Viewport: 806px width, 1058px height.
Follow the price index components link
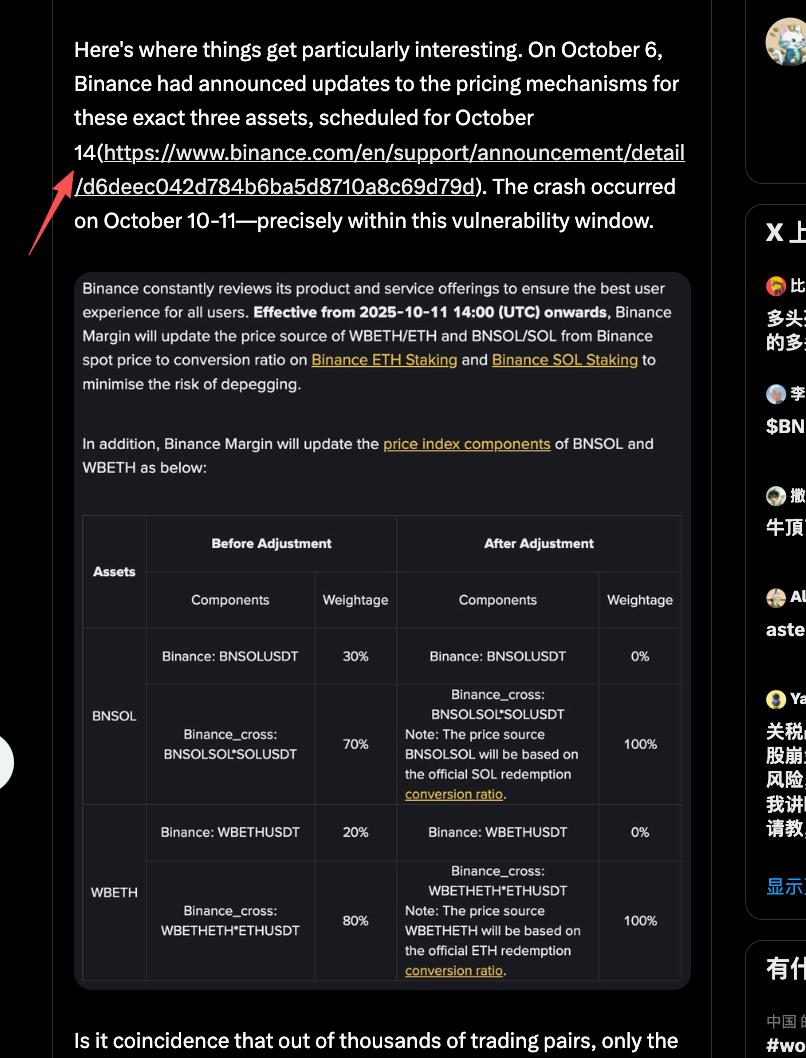pos(466,444)
